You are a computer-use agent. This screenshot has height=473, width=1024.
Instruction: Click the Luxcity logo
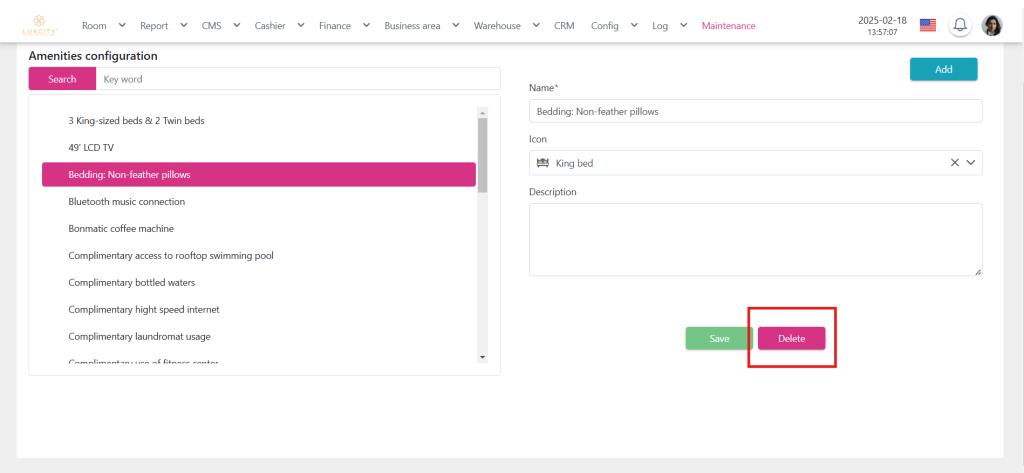coord(40,26)
